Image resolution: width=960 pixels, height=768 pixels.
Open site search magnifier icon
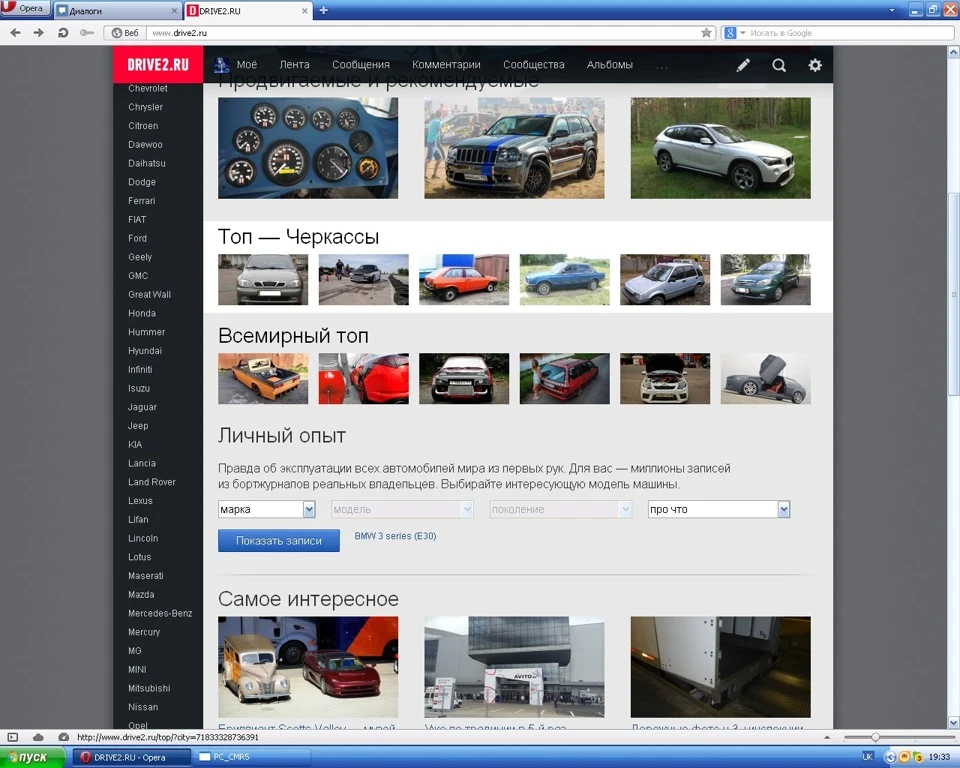[x=779, y=65]
